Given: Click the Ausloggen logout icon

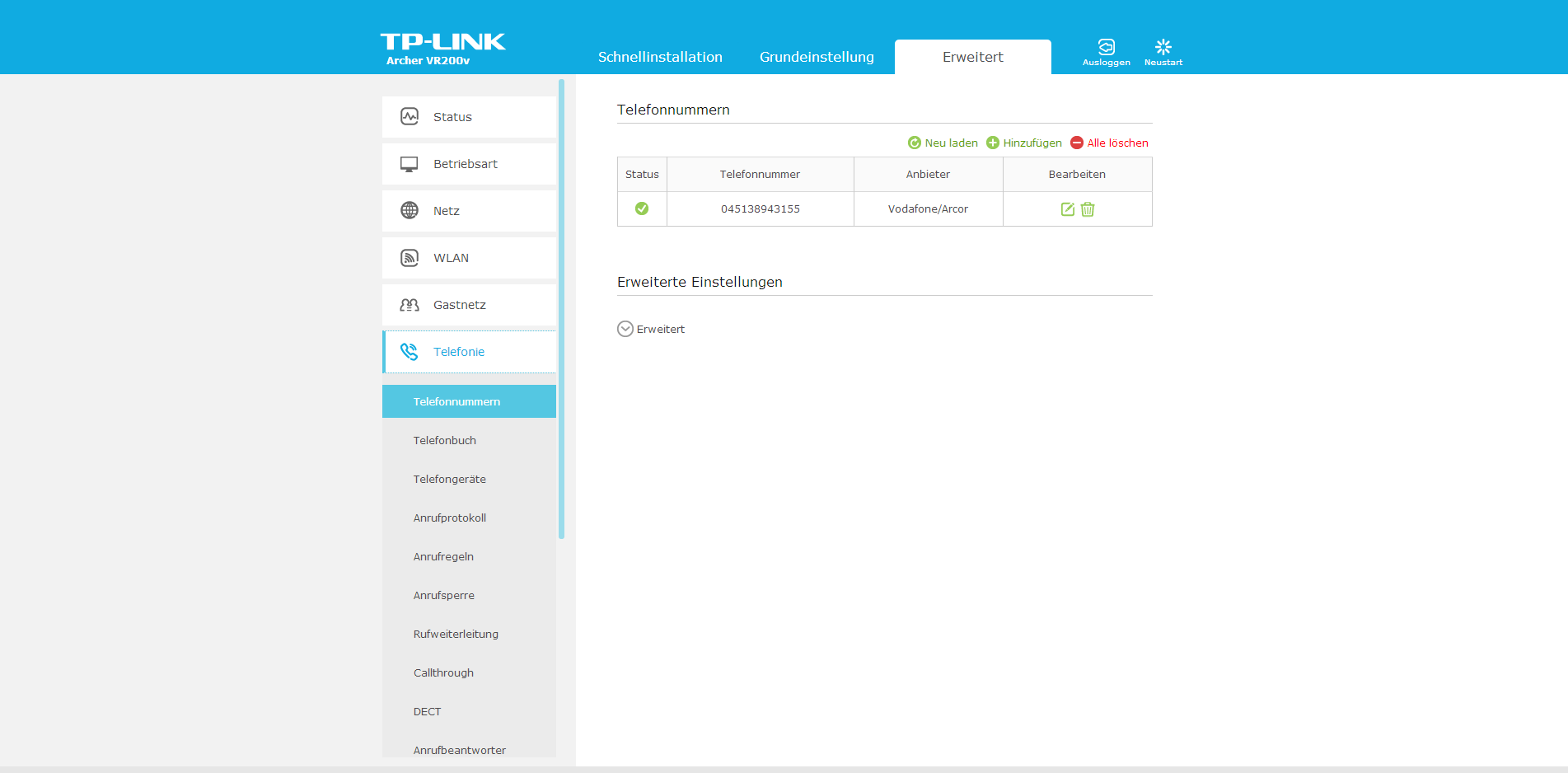Looking at the screenshot, I should [x=1106, y=48].
